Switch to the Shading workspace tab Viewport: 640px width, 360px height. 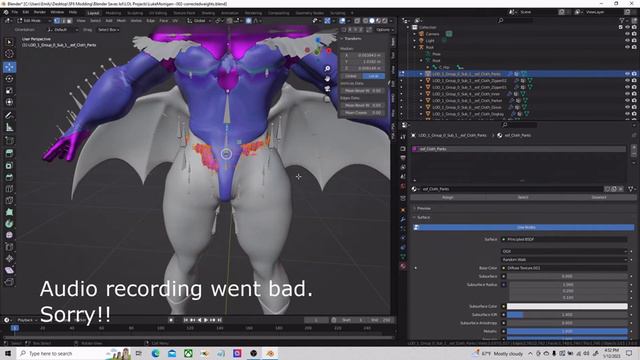coord(208,13)
